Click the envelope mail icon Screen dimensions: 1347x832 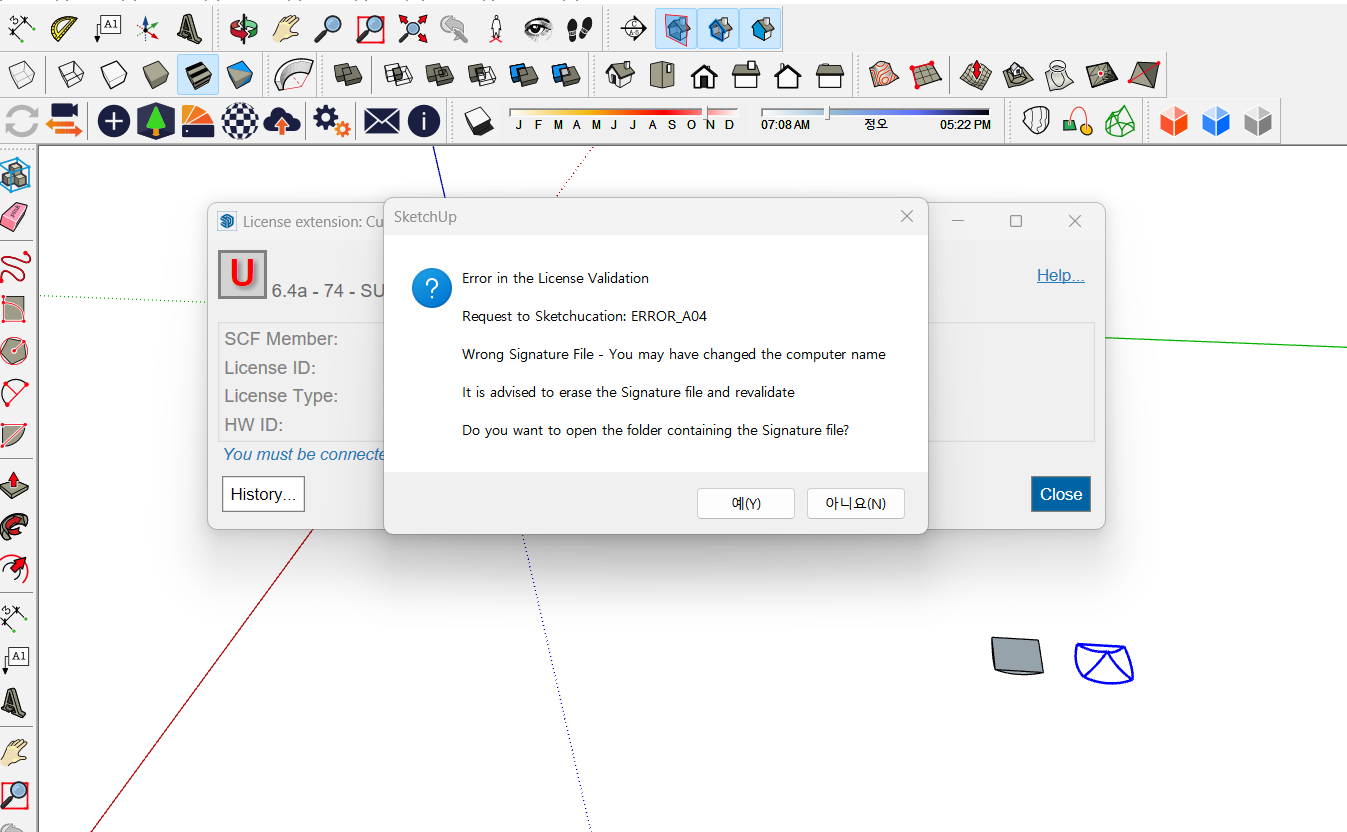tap(381, 122)
